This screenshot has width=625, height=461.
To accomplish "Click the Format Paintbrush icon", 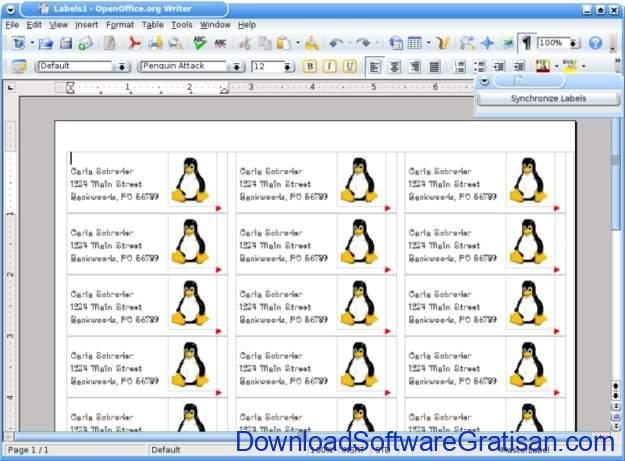I will [x=312, y=43].
